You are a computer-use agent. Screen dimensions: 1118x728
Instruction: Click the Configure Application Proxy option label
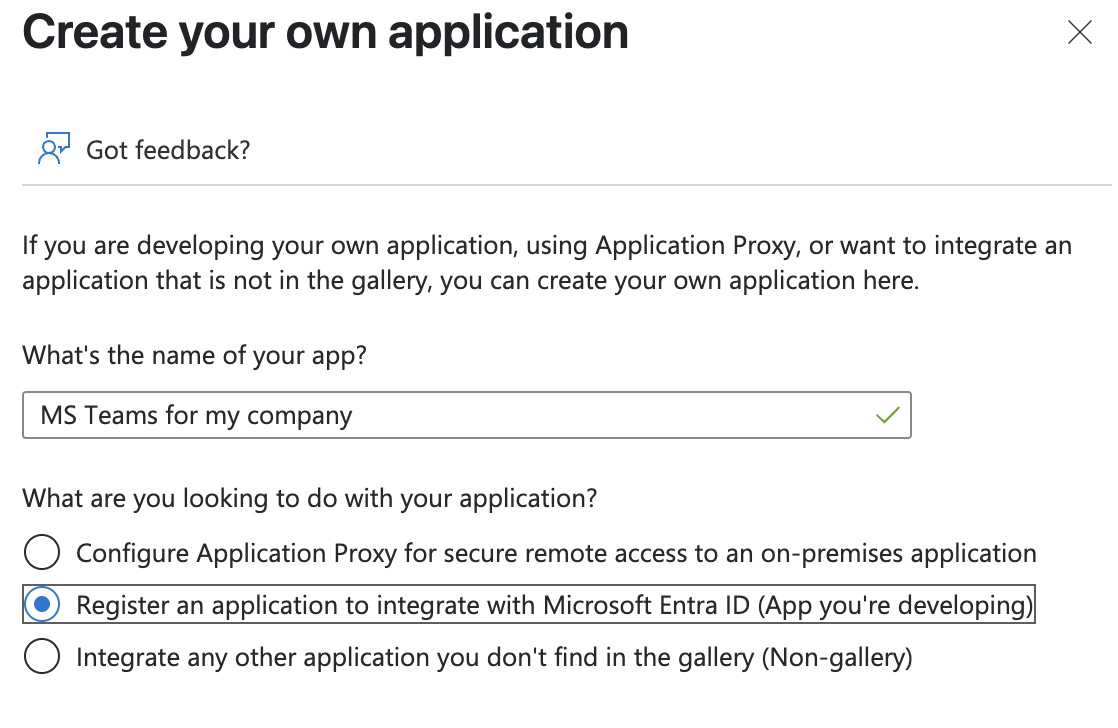pos(556,553)
